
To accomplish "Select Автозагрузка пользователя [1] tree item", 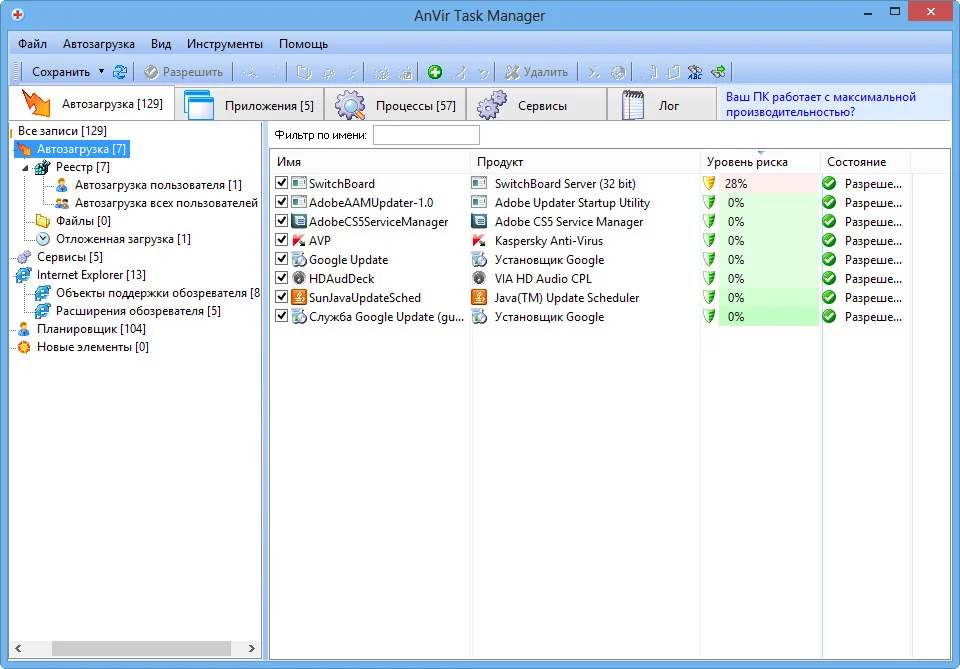I will coord(158,185).
